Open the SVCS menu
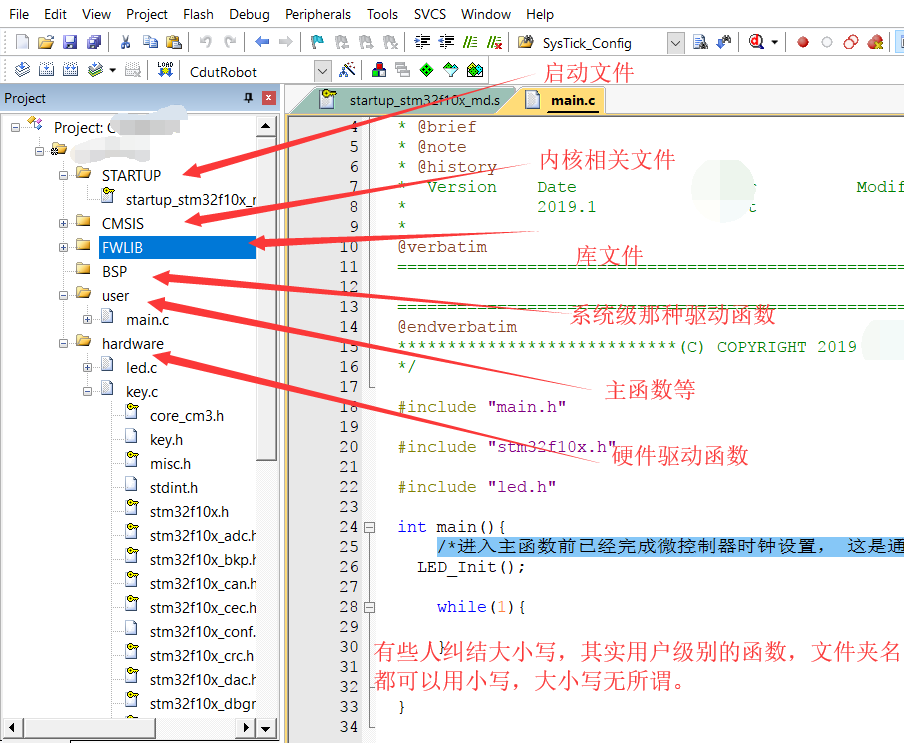Viewport: 904px width, 743px height. click(430, 14)
